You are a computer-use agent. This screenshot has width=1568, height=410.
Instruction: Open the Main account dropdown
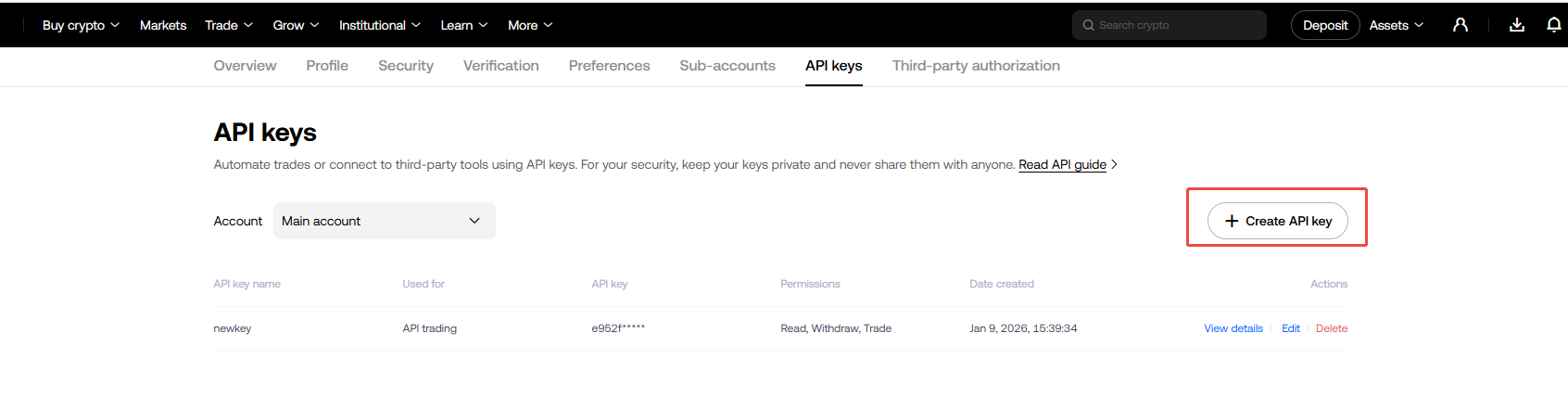point(384,221)
